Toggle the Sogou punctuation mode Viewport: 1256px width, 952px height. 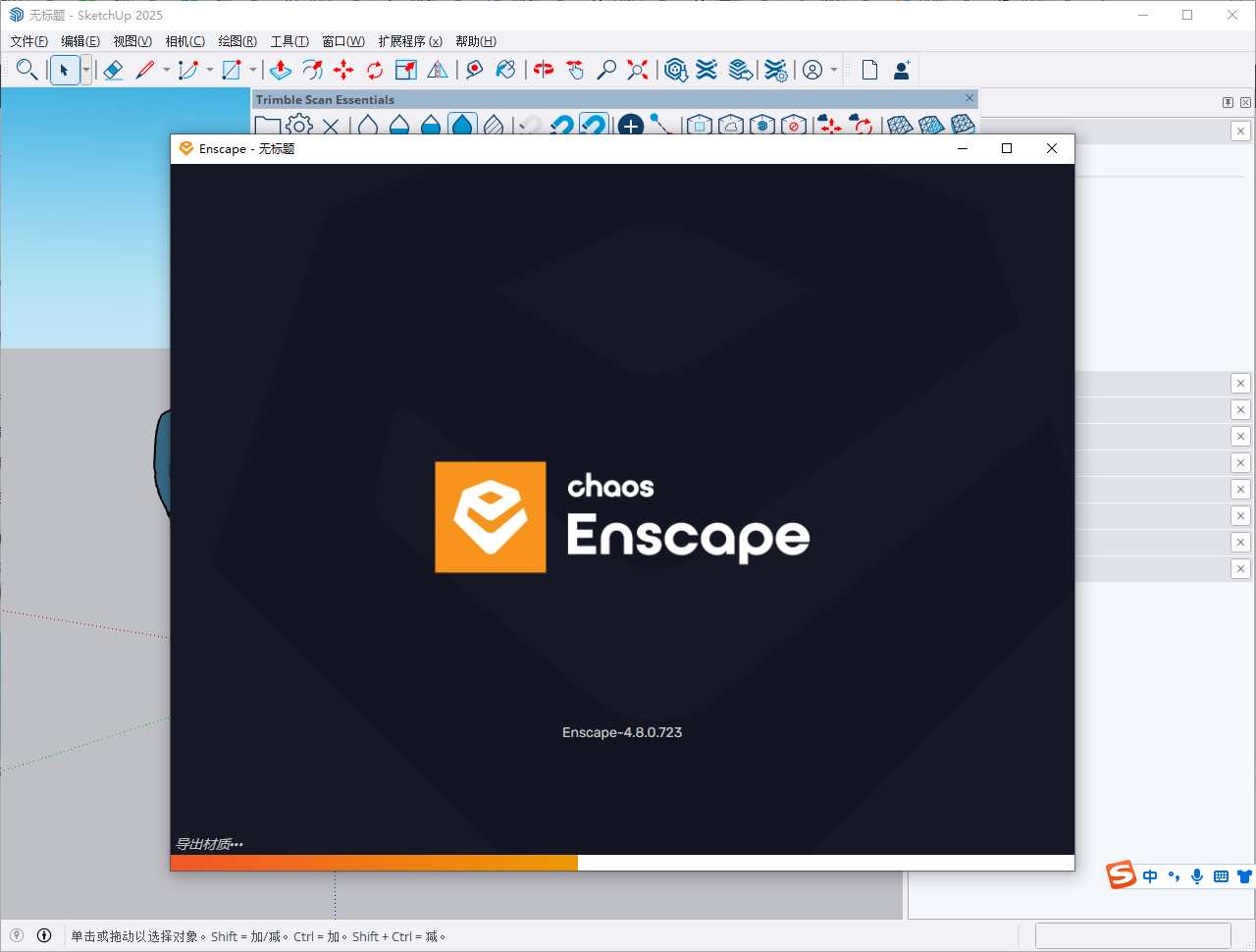pos(1174,876)
